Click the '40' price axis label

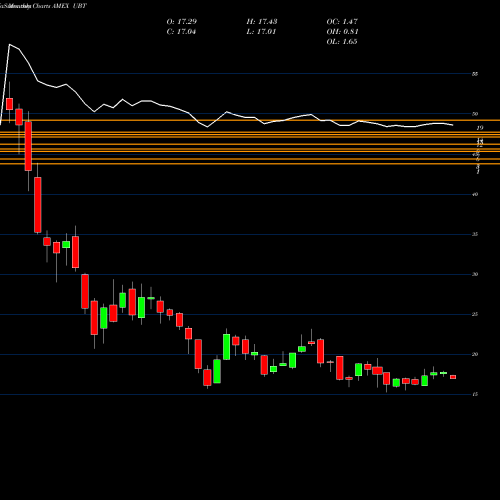point(475,194)
